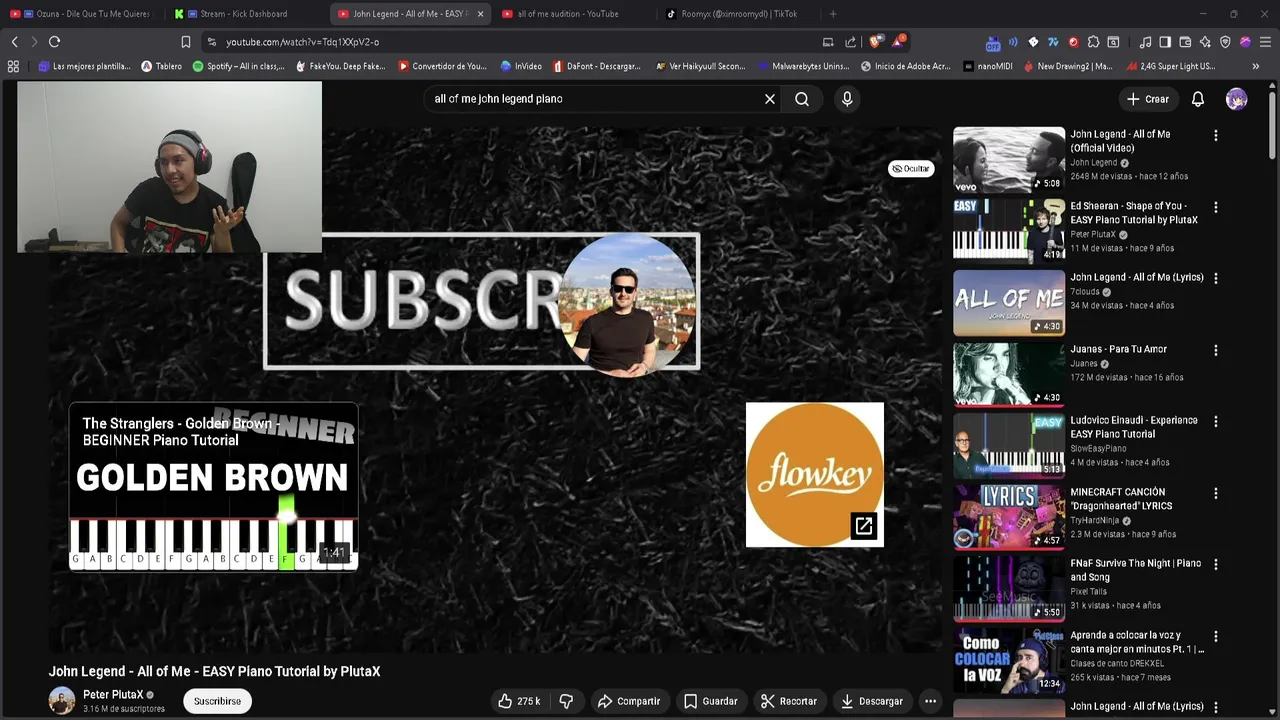Open the Tablero bookmark
Viewport: 1280px width, 720px height.
click(161, 66)
